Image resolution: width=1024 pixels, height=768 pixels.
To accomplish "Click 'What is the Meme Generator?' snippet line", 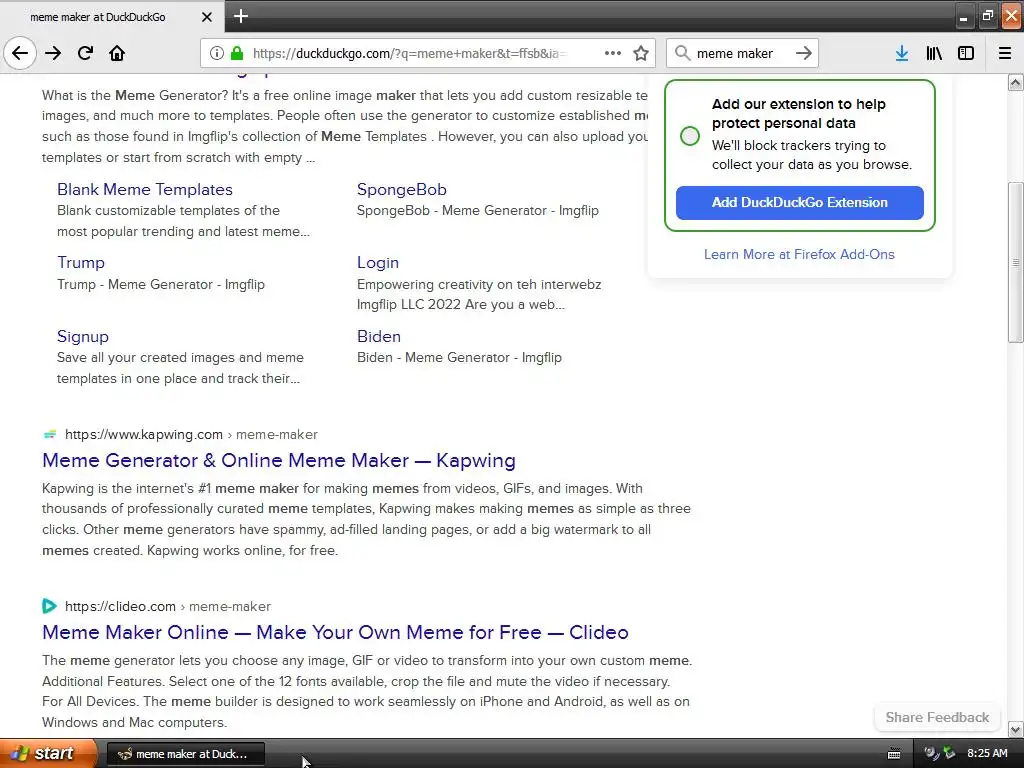I will coord(345,95).
